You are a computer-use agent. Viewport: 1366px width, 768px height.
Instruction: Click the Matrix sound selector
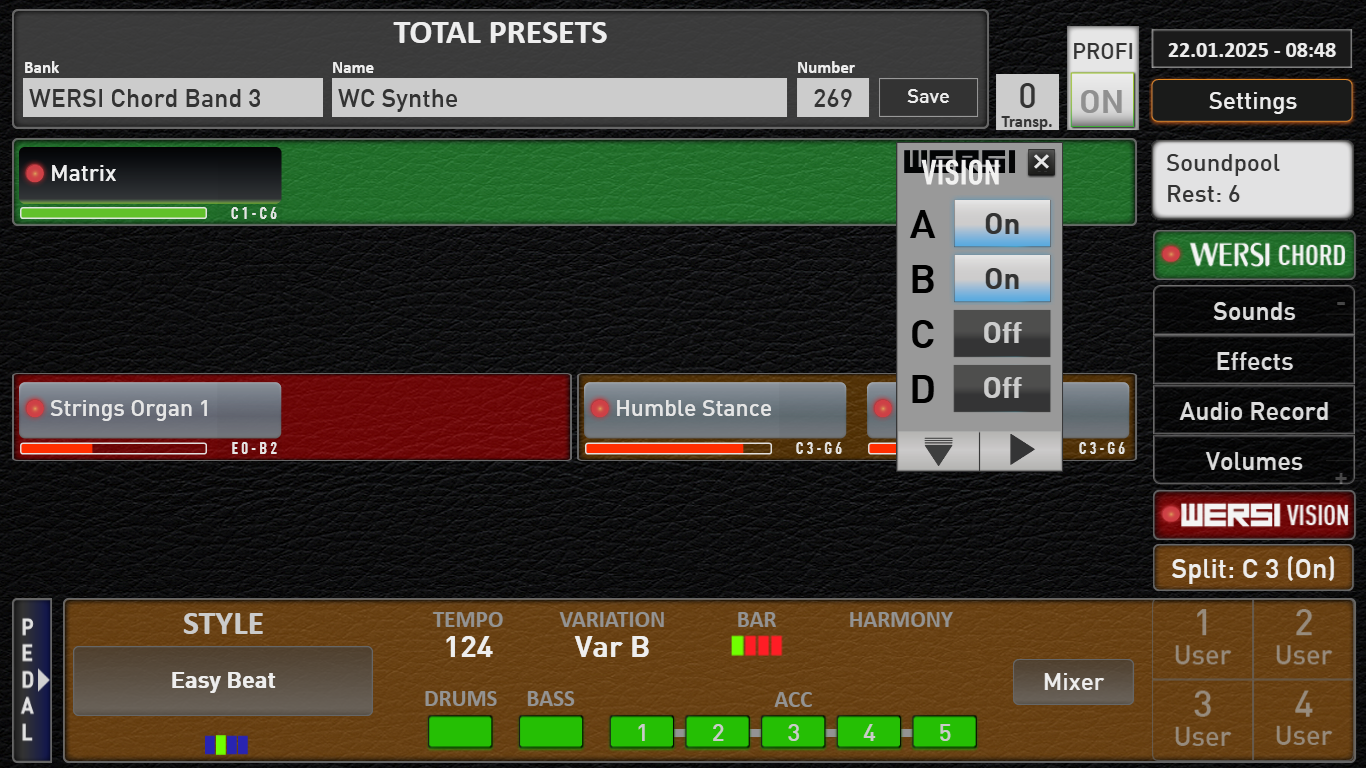pyautogui.click(x=150, y=174)
